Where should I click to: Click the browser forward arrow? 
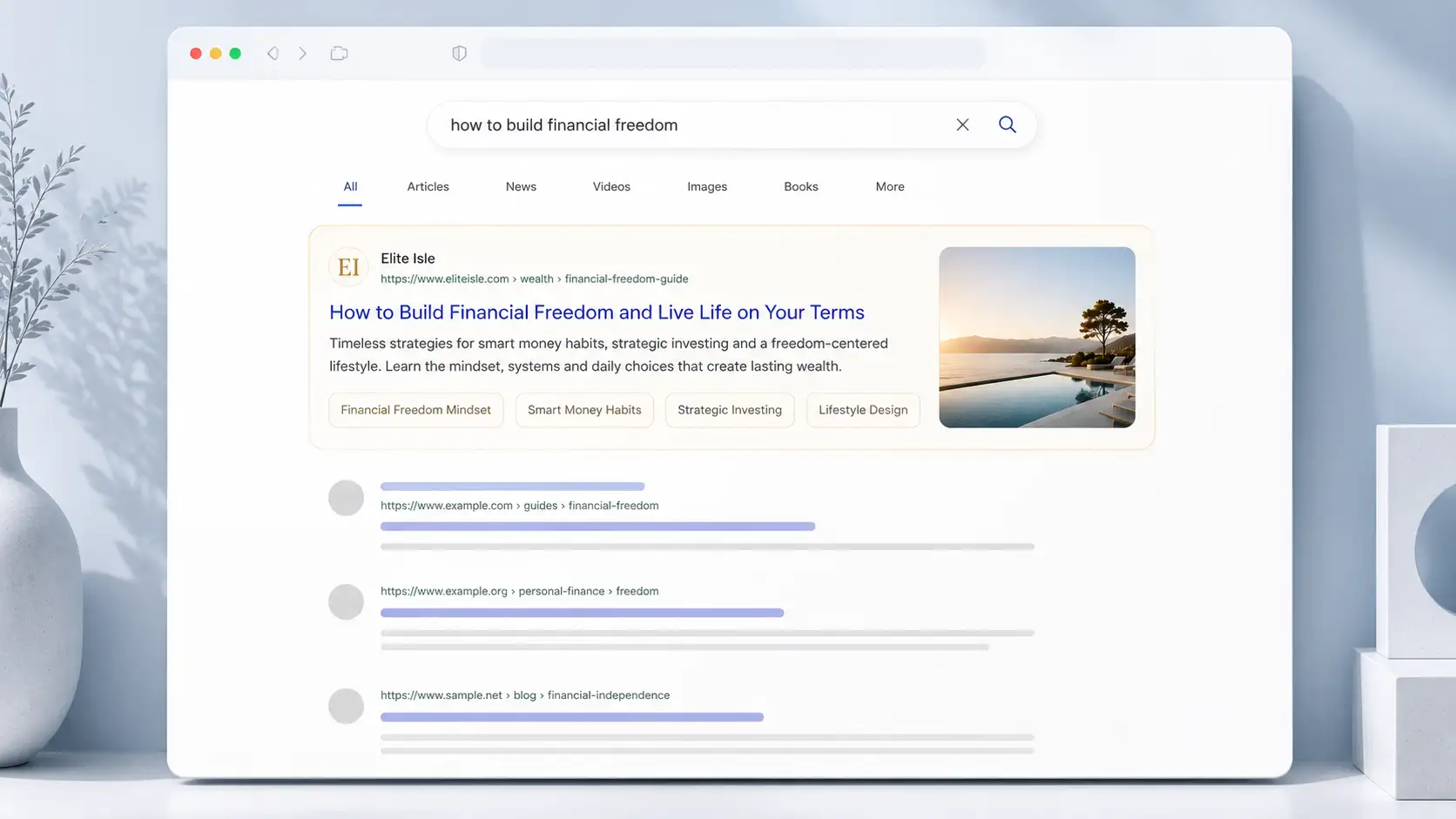point(302,53)
